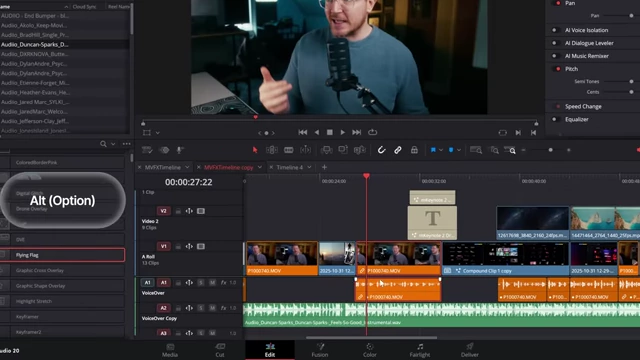The image size is (640, 360).
Task: Open the marker color dropdown arrow
Action: 459,150
